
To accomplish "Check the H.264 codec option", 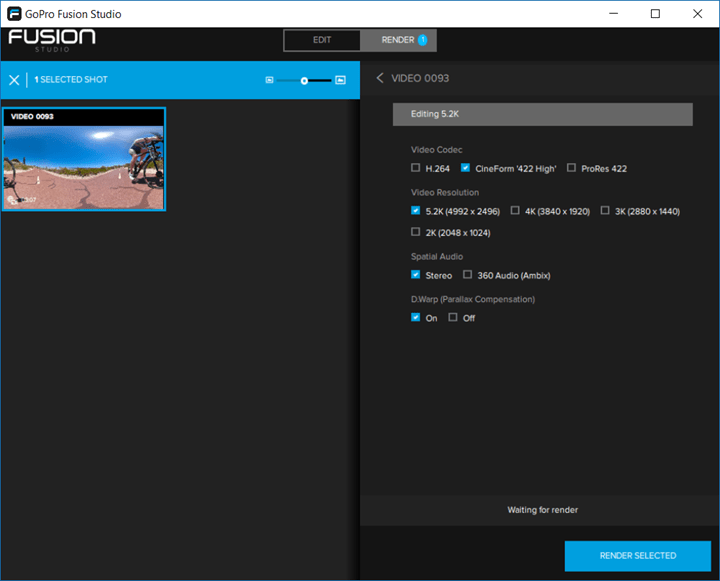I will point(416,168).
